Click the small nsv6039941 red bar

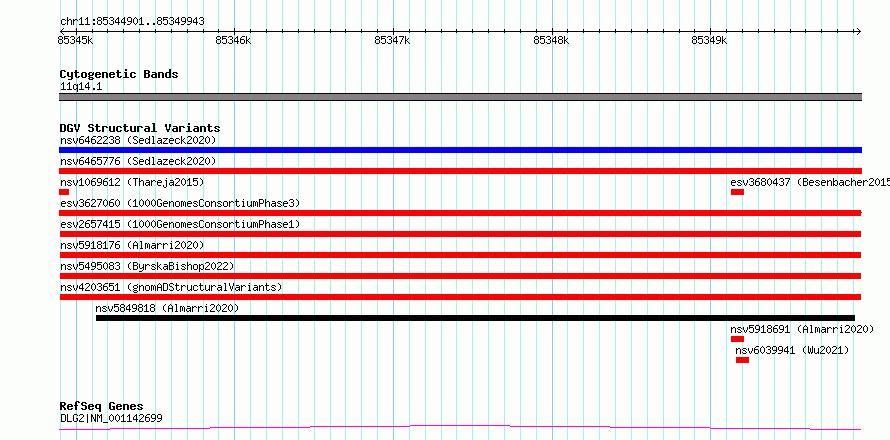point(742,360)
